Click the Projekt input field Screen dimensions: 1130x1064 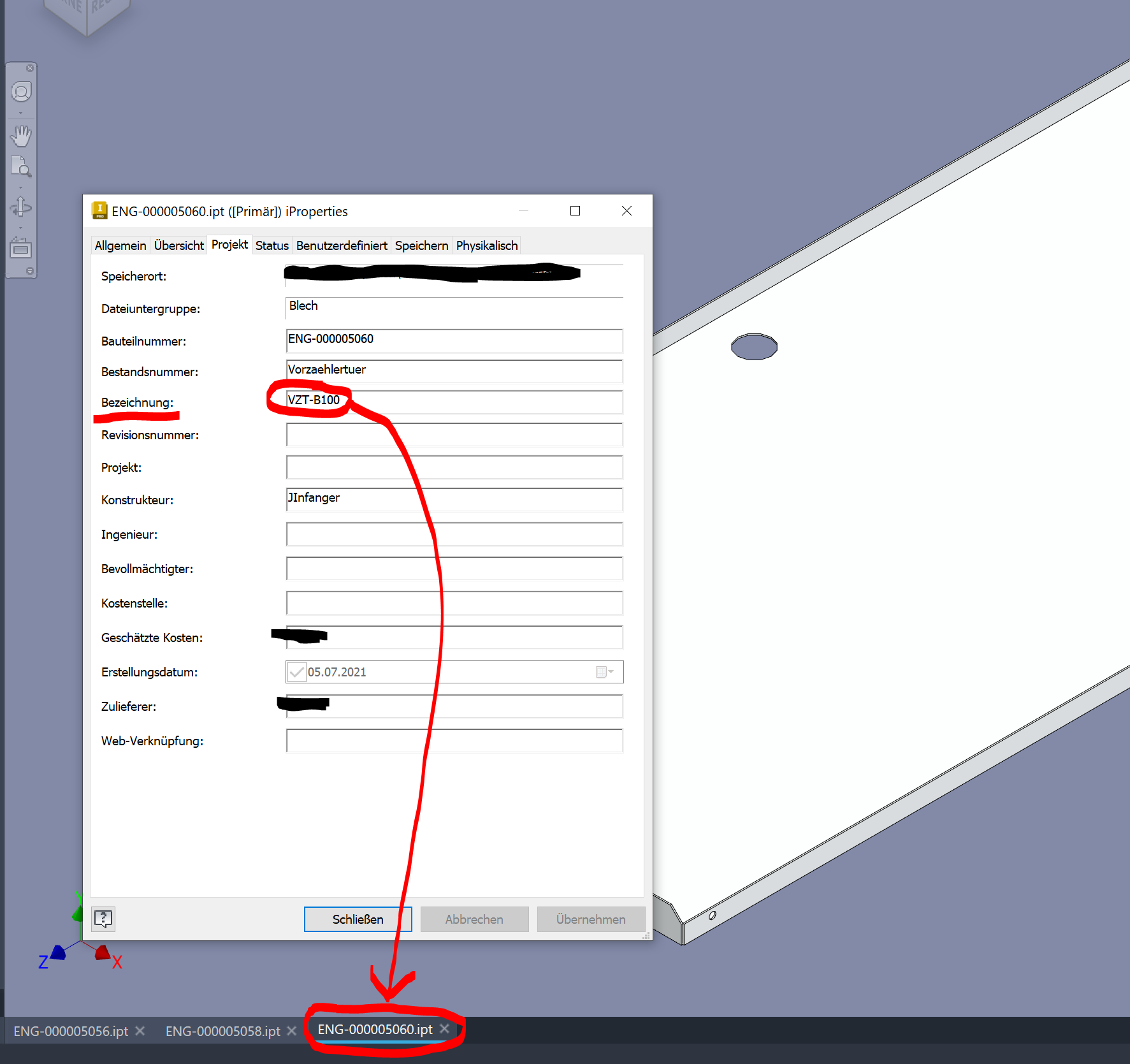tap(454, 467)
